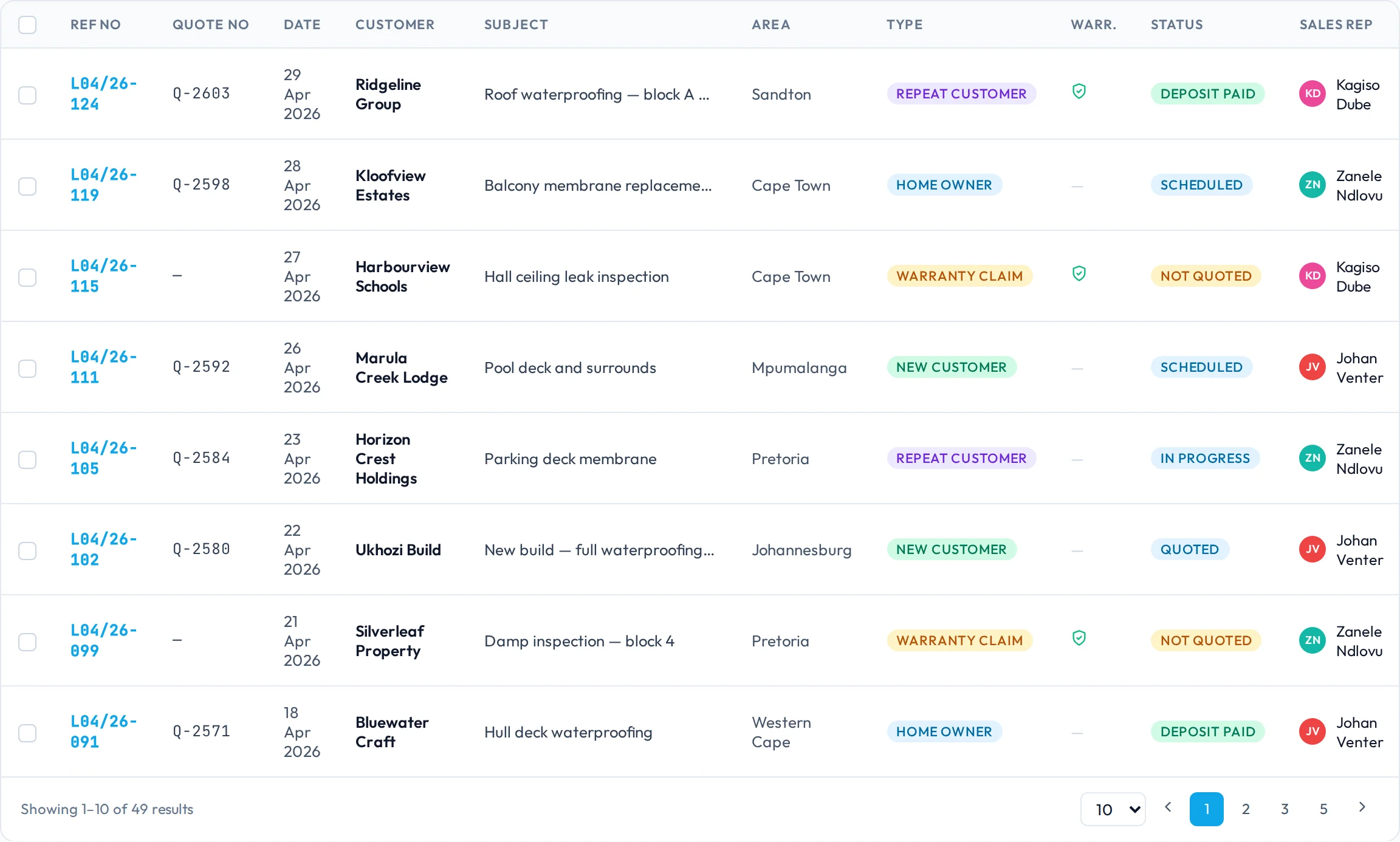Click Warranty Claim badge for Harbourview Schools
Image resolution: width=1400 pixels, height=842 pixels.
click(x=959, y=276)
